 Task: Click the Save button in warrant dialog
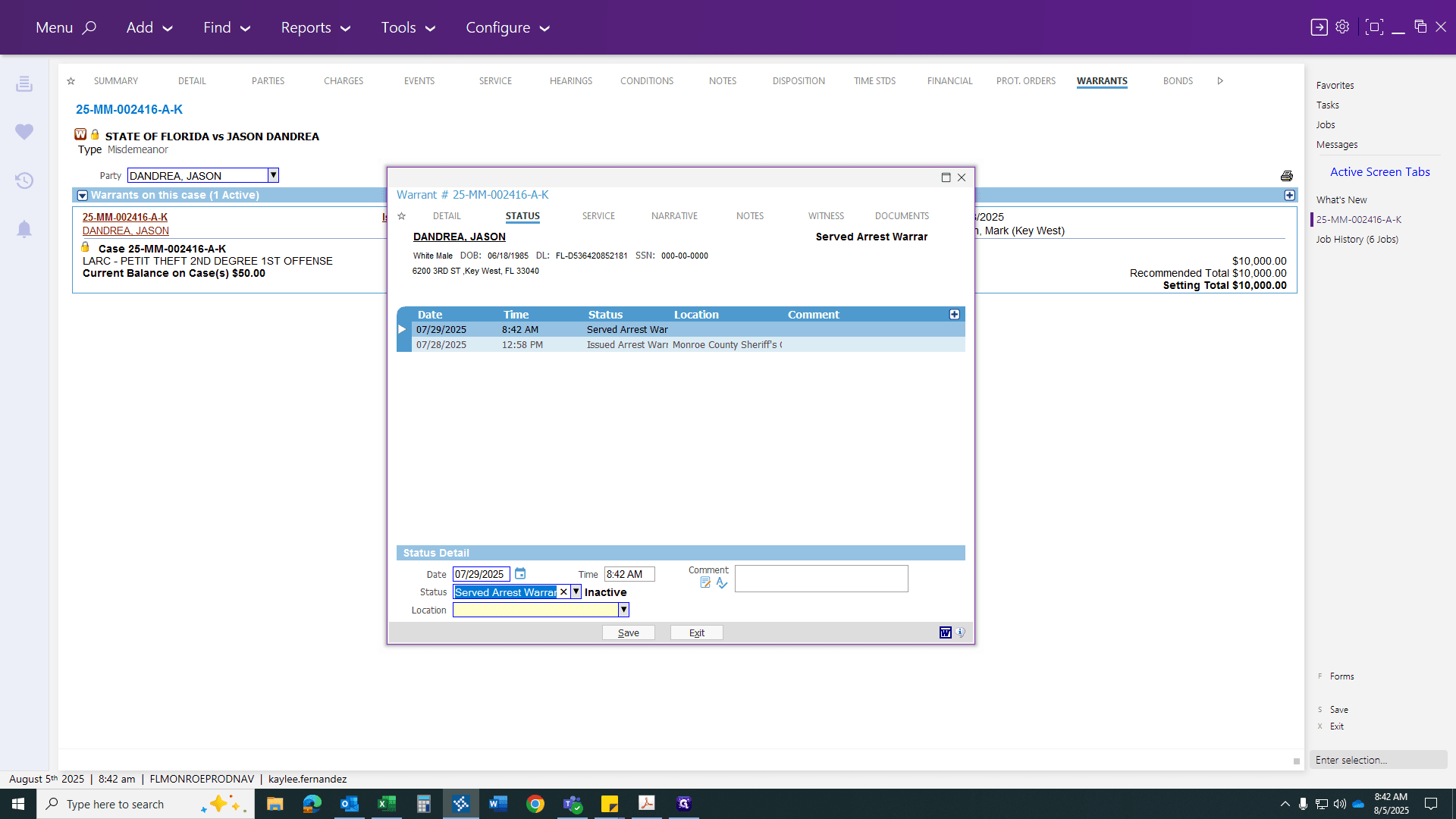[629, 632]
